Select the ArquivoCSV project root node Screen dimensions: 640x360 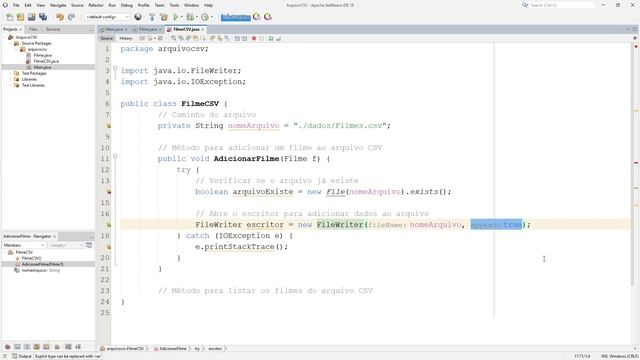point(26,37)
